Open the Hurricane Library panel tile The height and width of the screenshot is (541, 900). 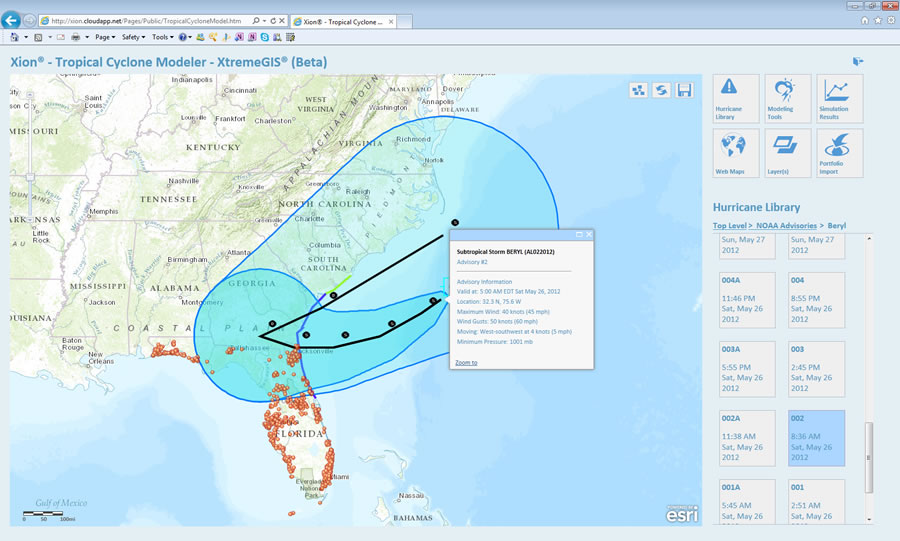click(736, 98)
